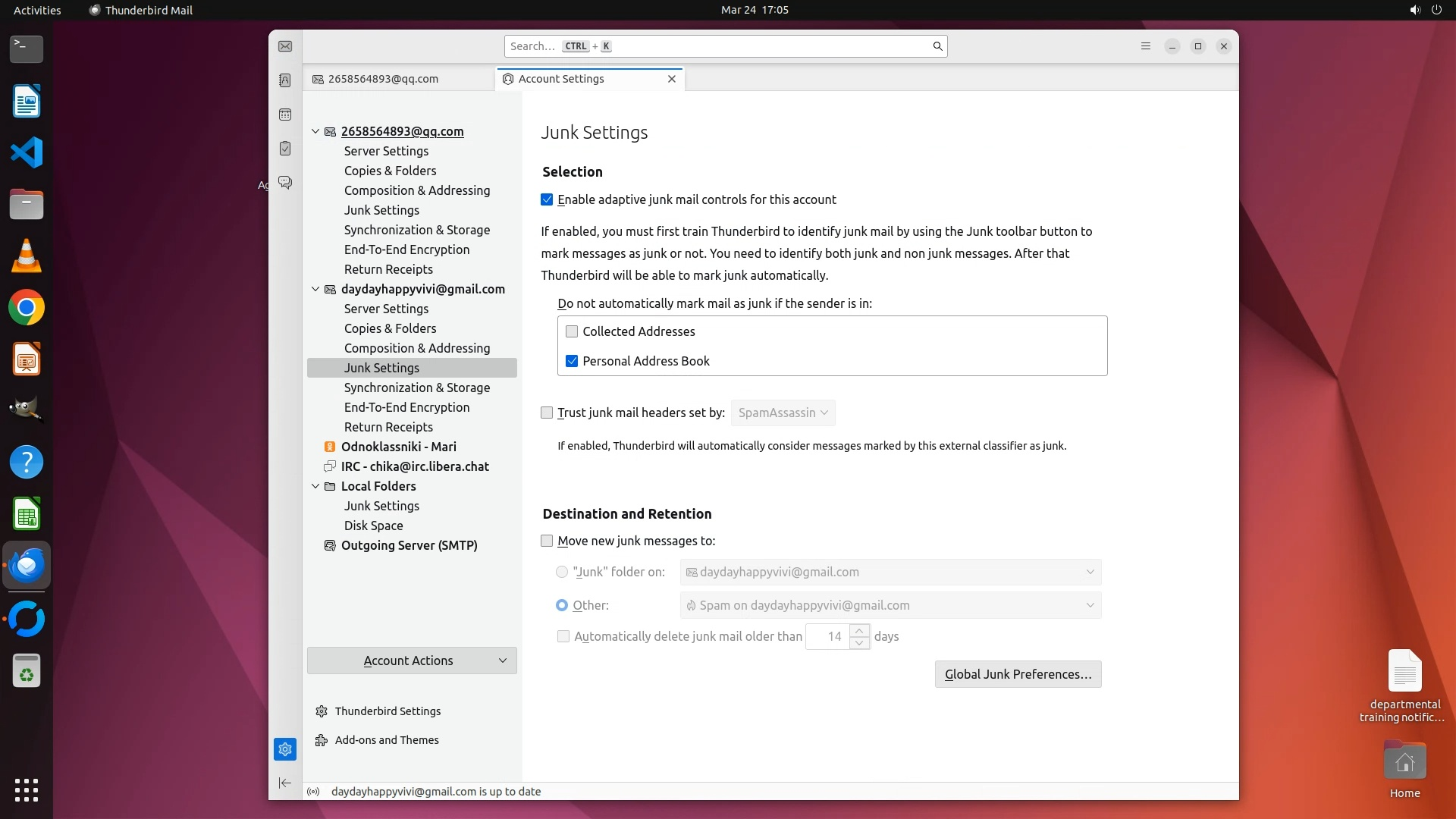Click the Settings gear icon in the spaces toolbar
This screenshot has height=819, width=1456.
[x=285, y=749]
